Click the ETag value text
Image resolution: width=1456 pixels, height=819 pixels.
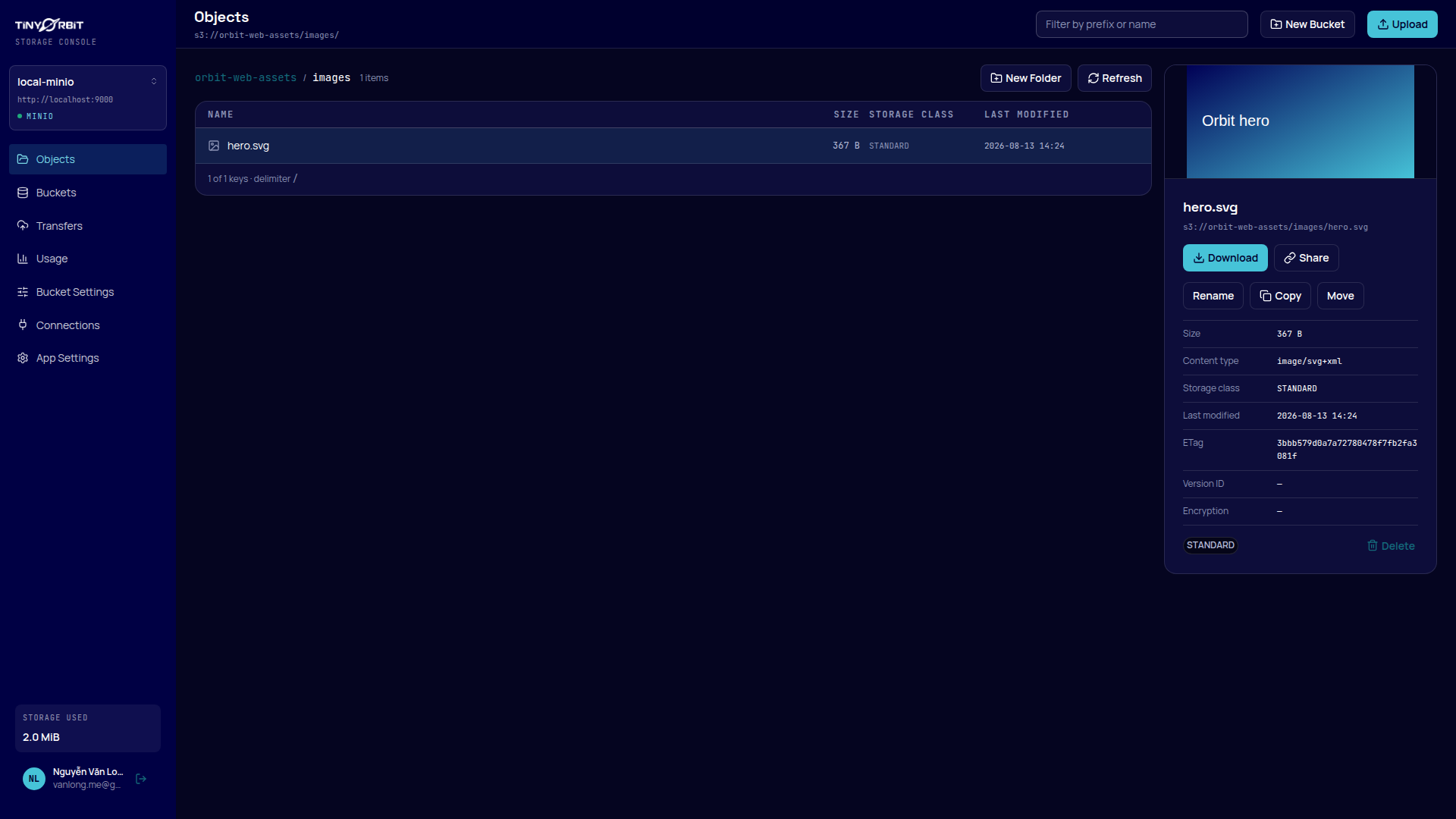click(1347, 450)
